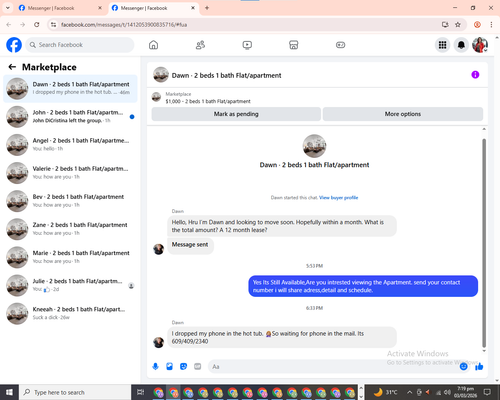
Task: Close the first Messenger tab
Action: (100, 8)
